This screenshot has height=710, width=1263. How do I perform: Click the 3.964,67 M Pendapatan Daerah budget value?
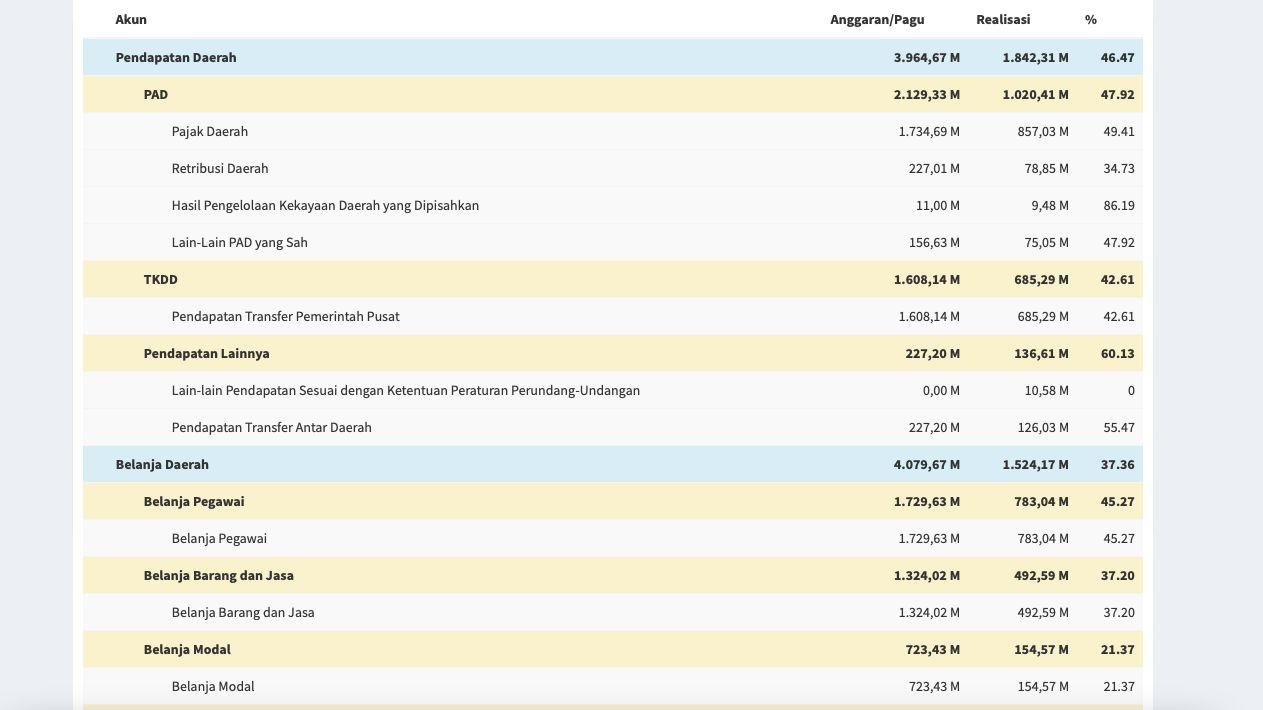[x=926, y=58]
